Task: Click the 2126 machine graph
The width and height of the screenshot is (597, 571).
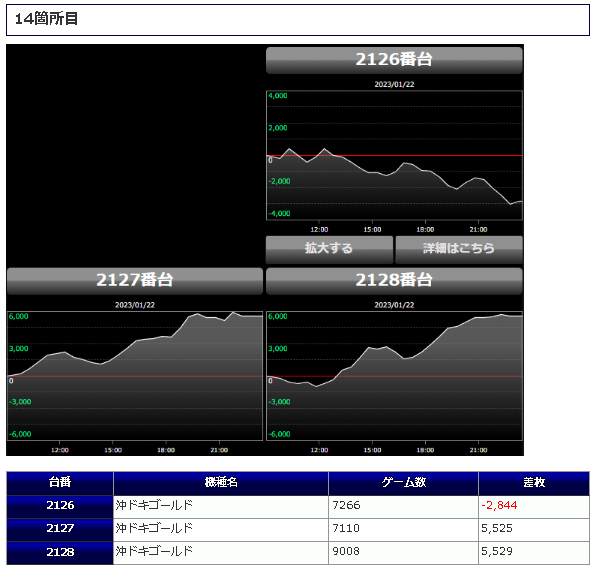Action: click(x=394, y=155)
